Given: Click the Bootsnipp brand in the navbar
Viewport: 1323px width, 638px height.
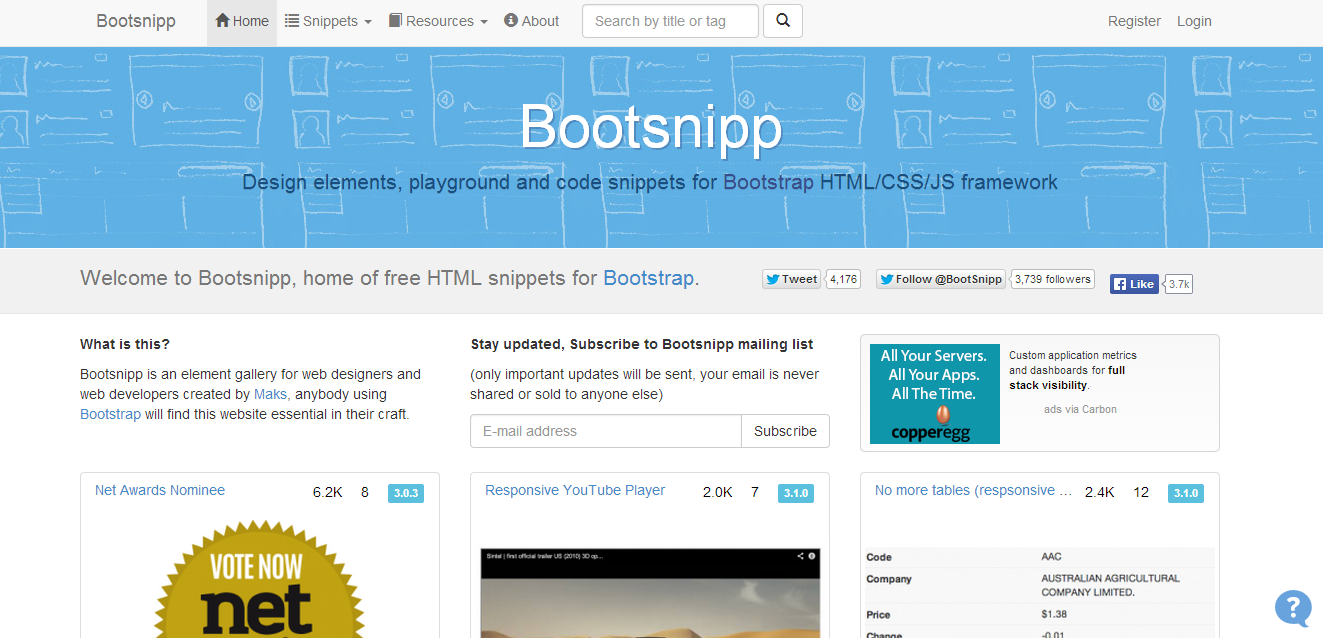Looking at the screenshot, I should point(136,21).
